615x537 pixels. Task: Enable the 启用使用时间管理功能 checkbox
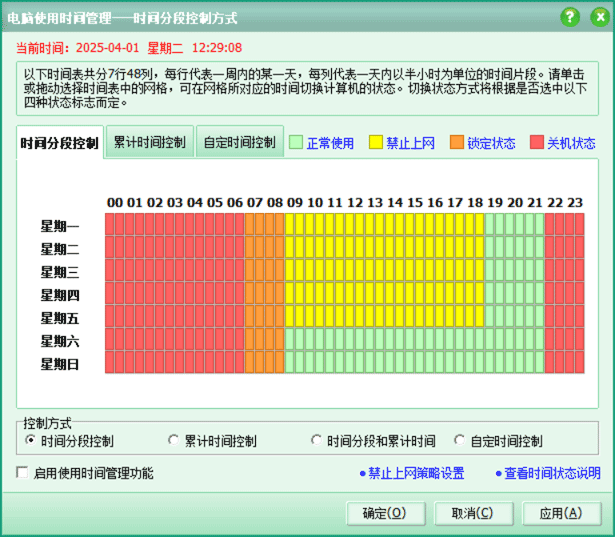22,473
